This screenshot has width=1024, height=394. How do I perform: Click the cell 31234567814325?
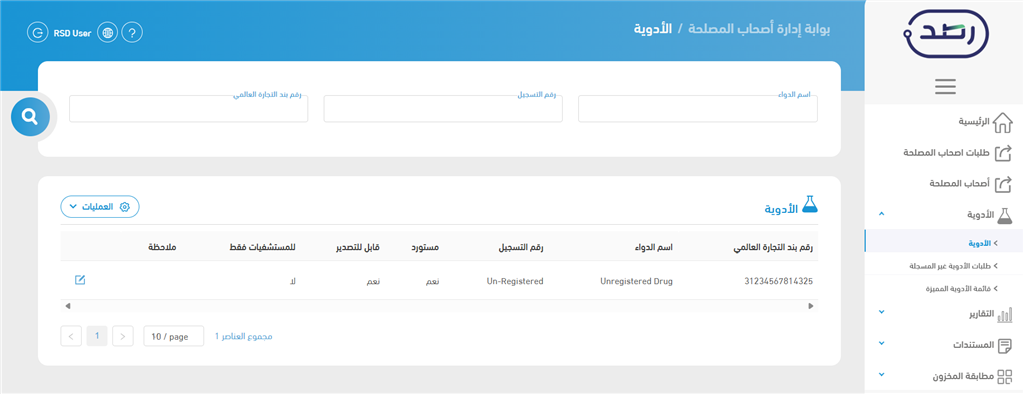pyautogui.click(x=779, y=282)
